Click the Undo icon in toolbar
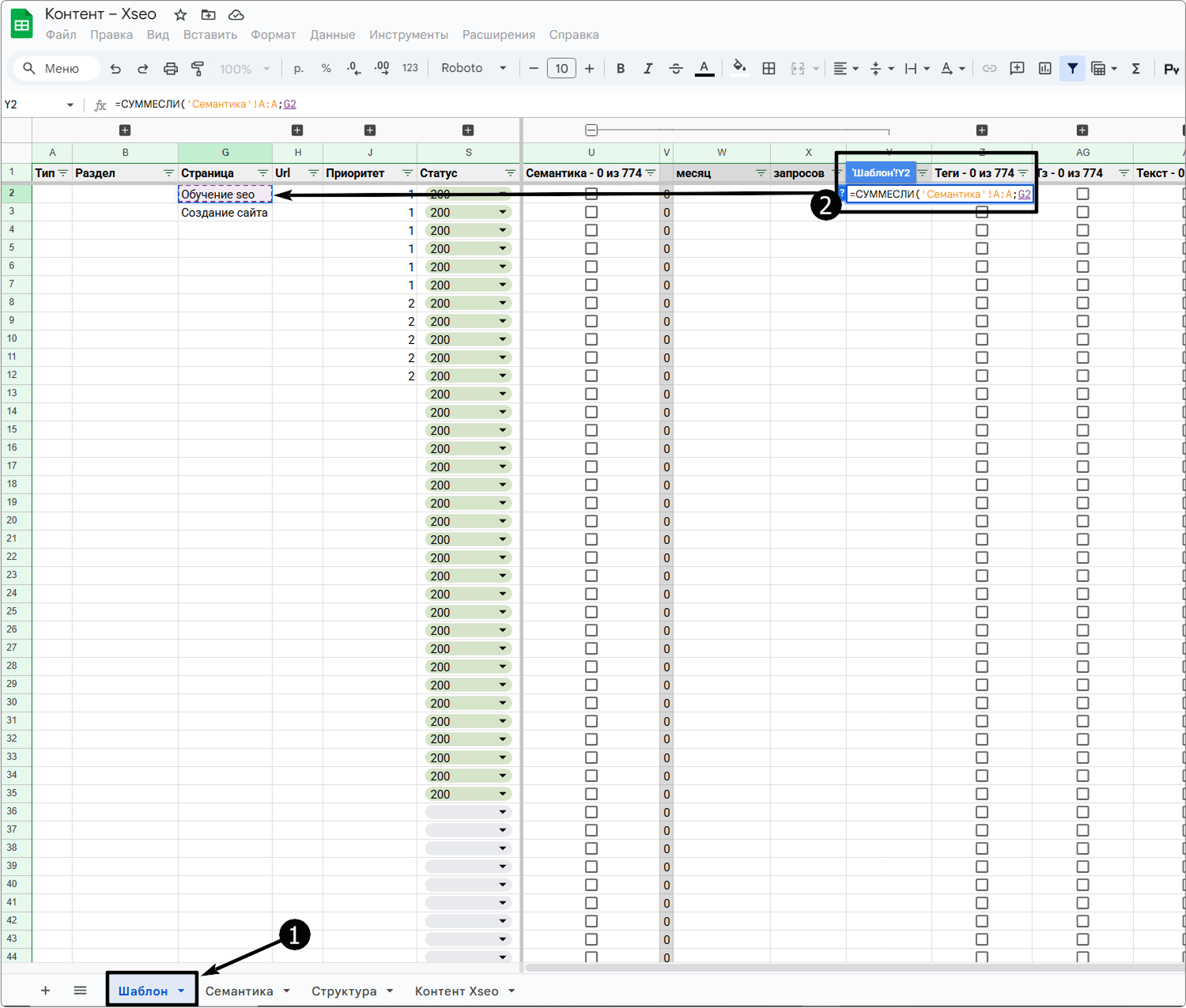The height and width of the screenshot is (1008, 1186). point(115,69)
